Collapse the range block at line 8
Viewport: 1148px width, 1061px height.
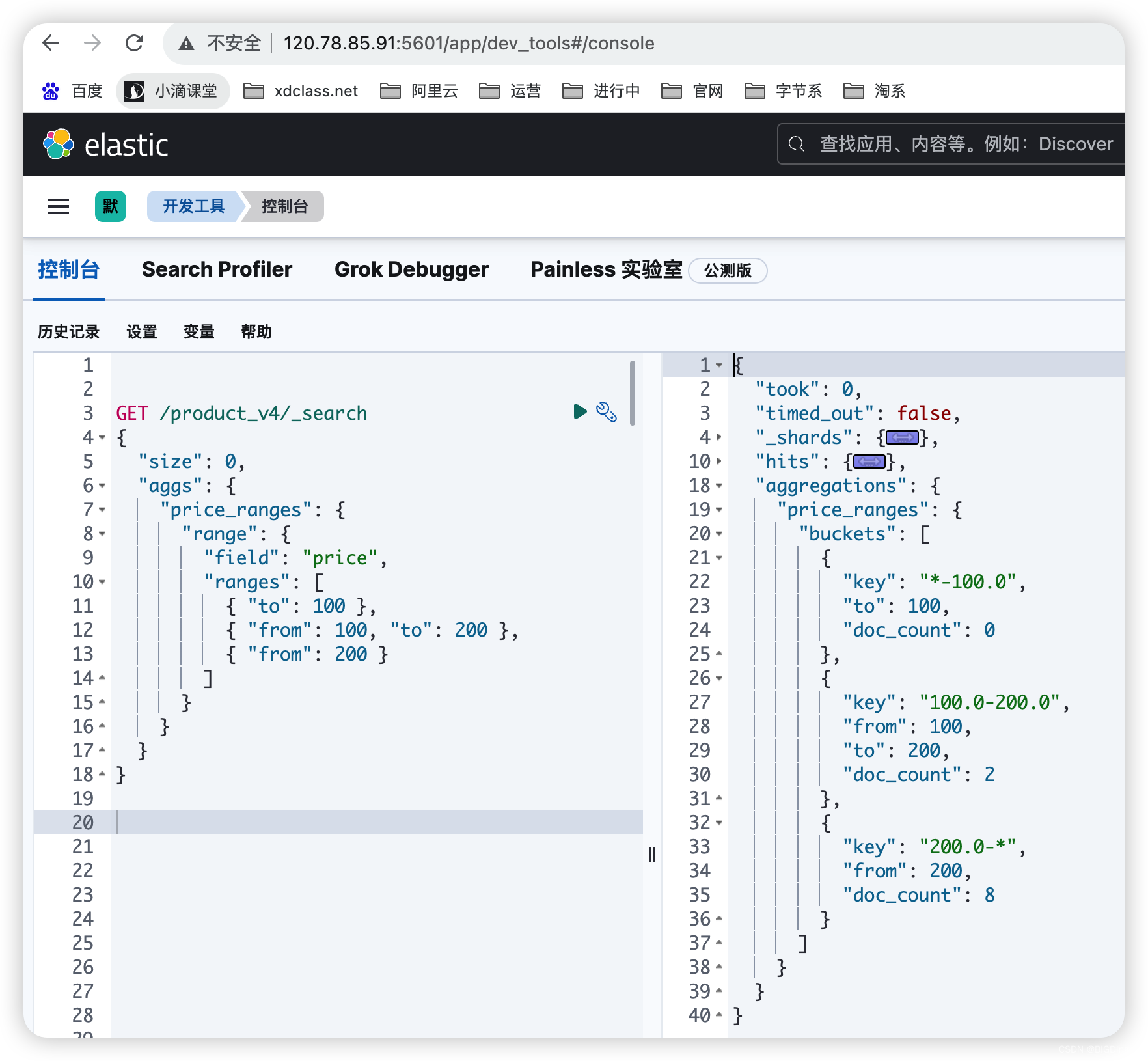[x=102, y=534]
